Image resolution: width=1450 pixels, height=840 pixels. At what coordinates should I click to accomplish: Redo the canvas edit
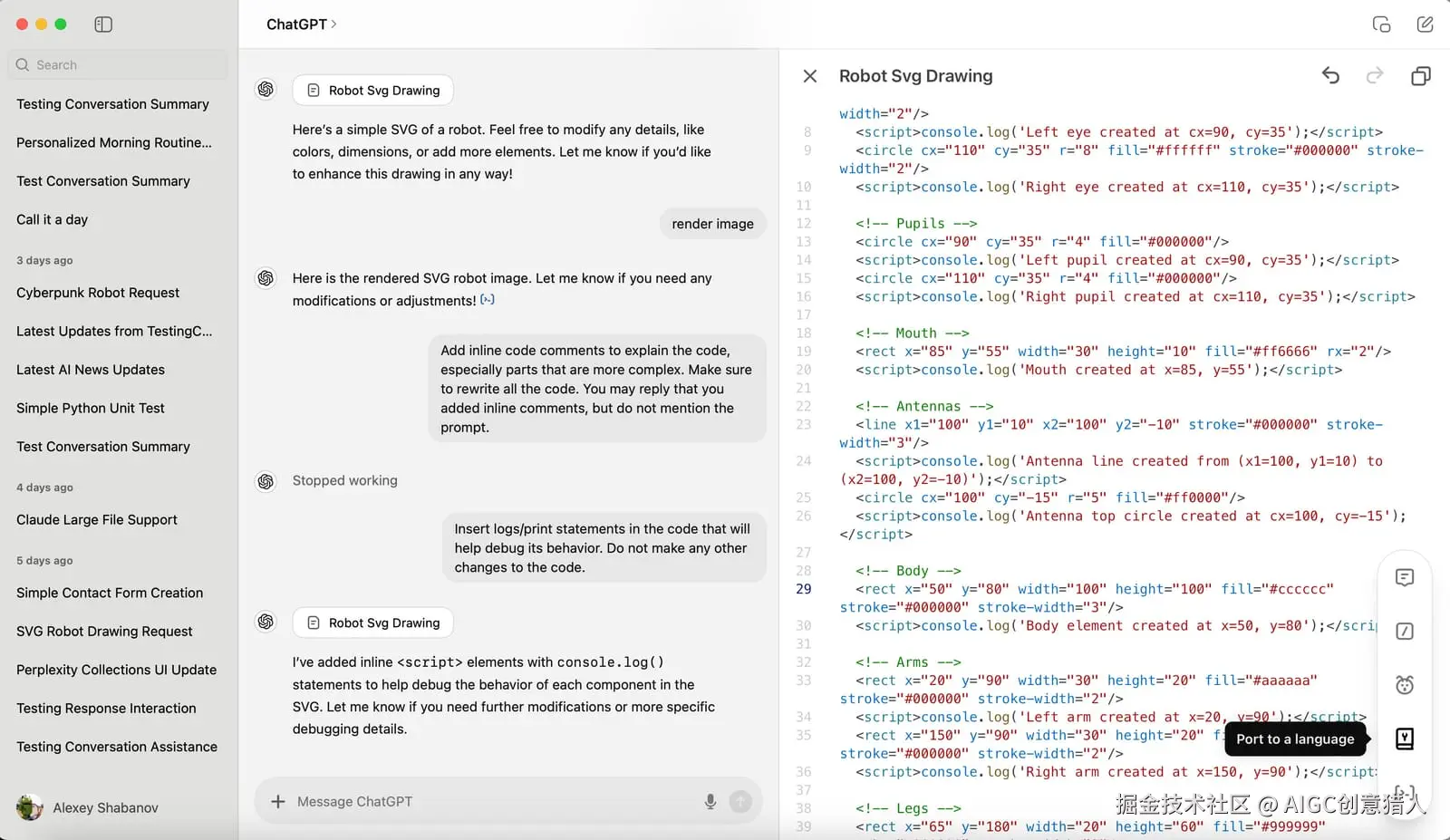(1375, 76)
